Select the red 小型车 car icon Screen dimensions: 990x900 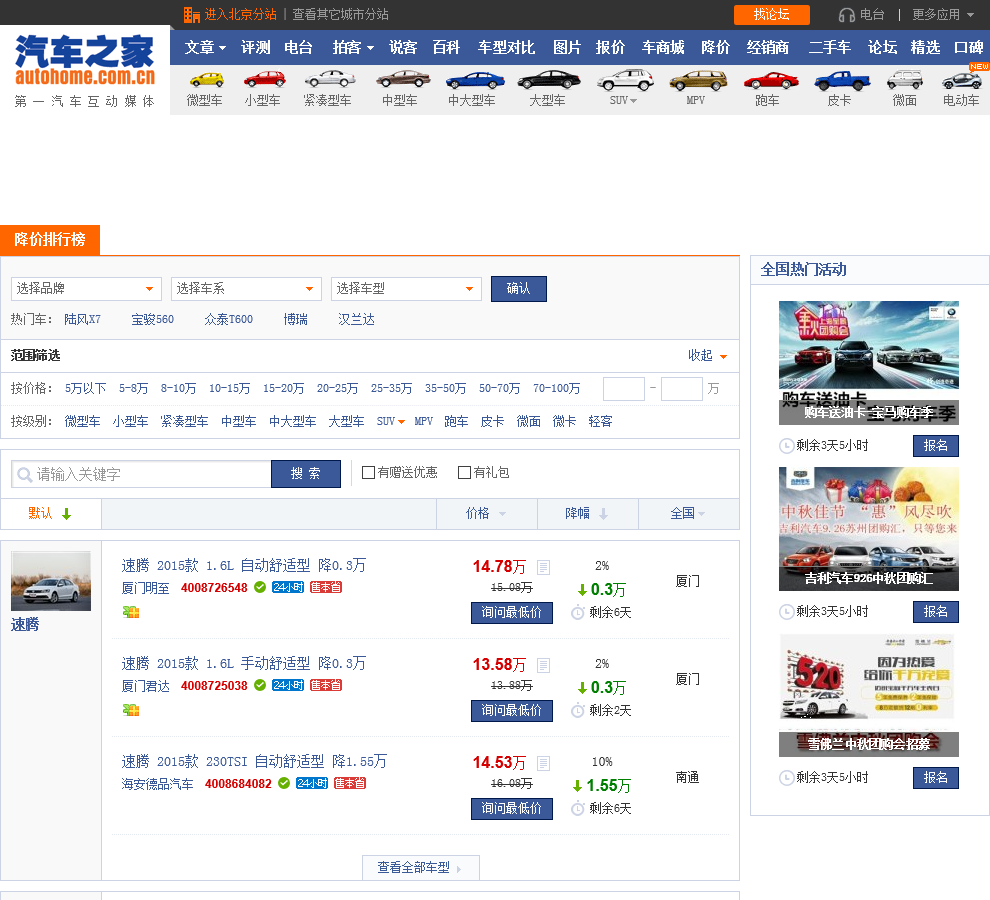coord(265,79)
